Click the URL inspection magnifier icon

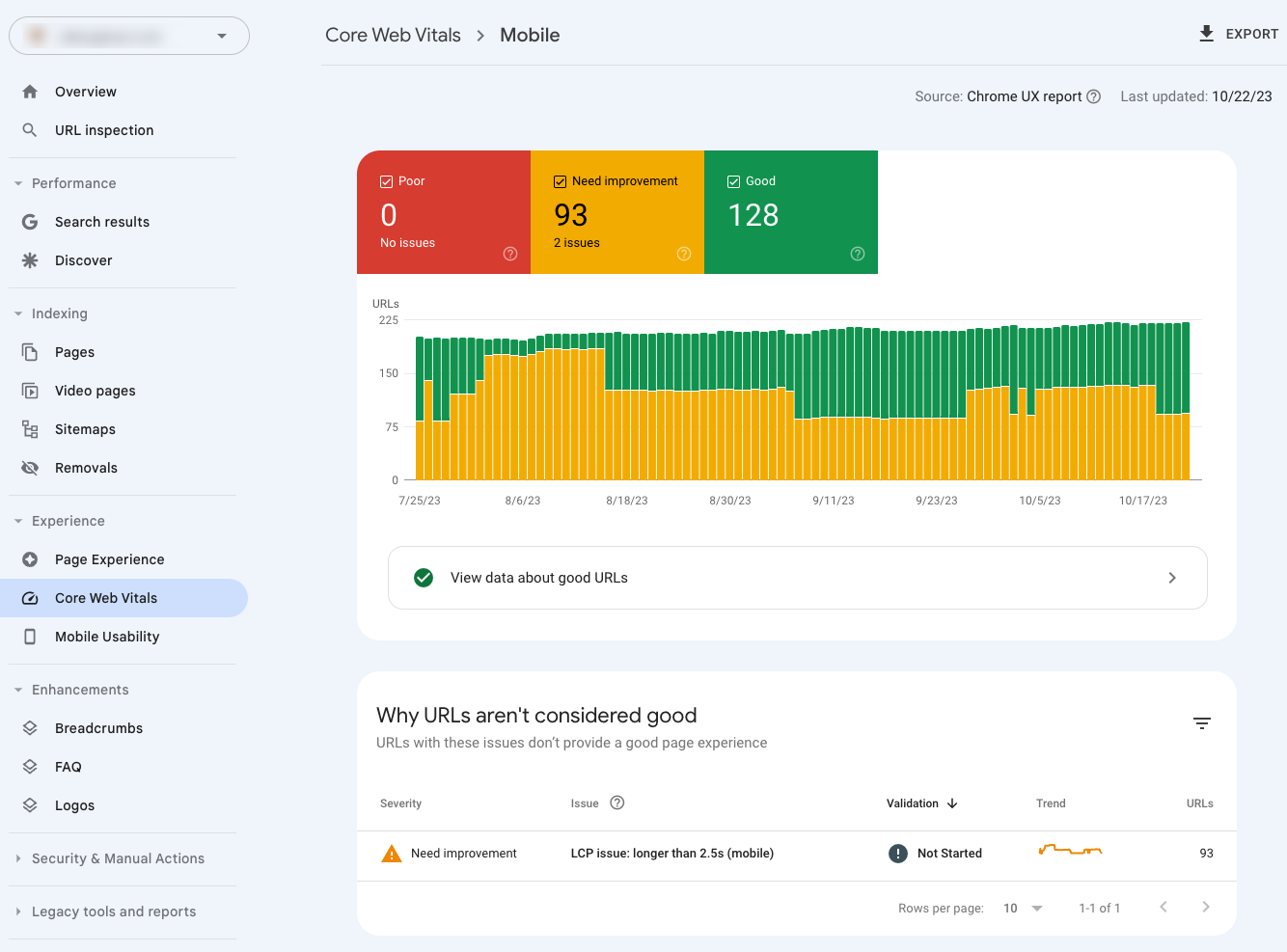(30, 130)
